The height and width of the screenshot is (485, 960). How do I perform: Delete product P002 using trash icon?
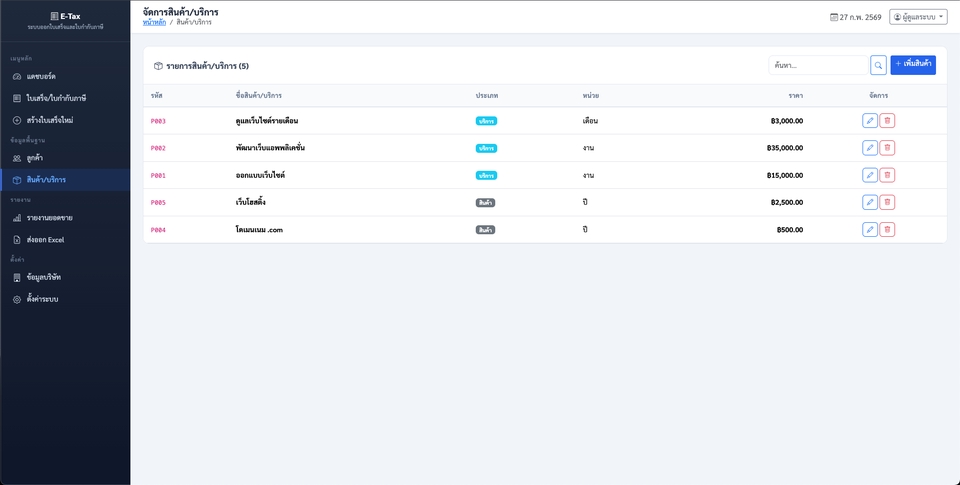point(887,148)
